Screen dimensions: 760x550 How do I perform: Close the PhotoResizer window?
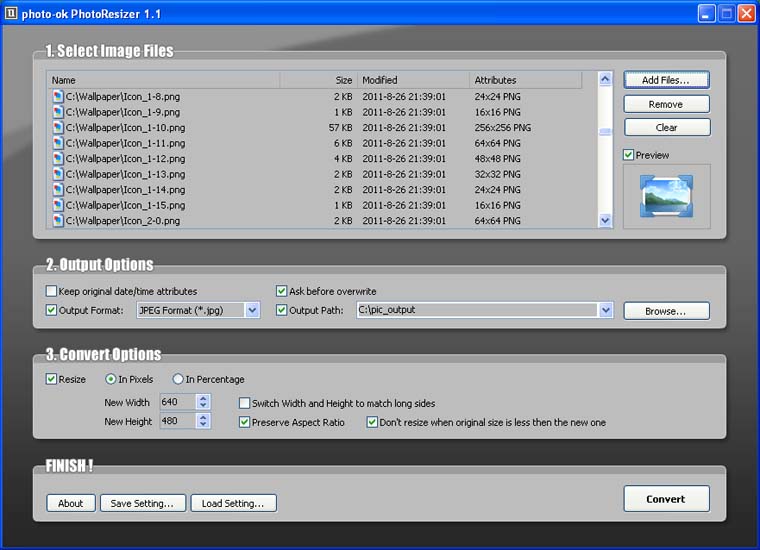(746, 14)
